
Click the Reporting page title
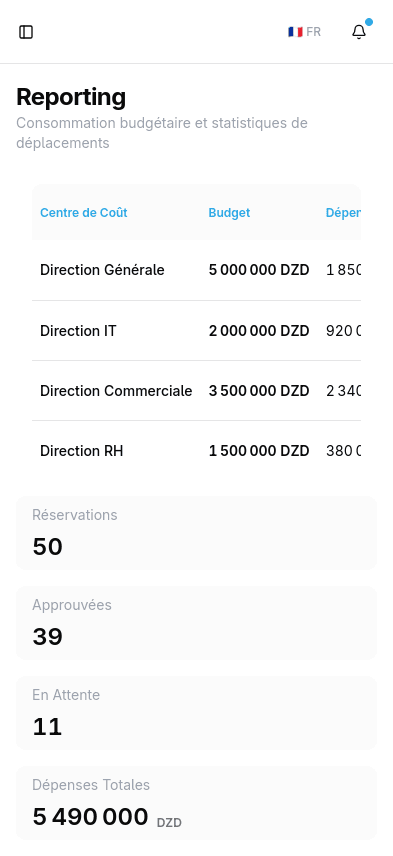pos(71,97)
